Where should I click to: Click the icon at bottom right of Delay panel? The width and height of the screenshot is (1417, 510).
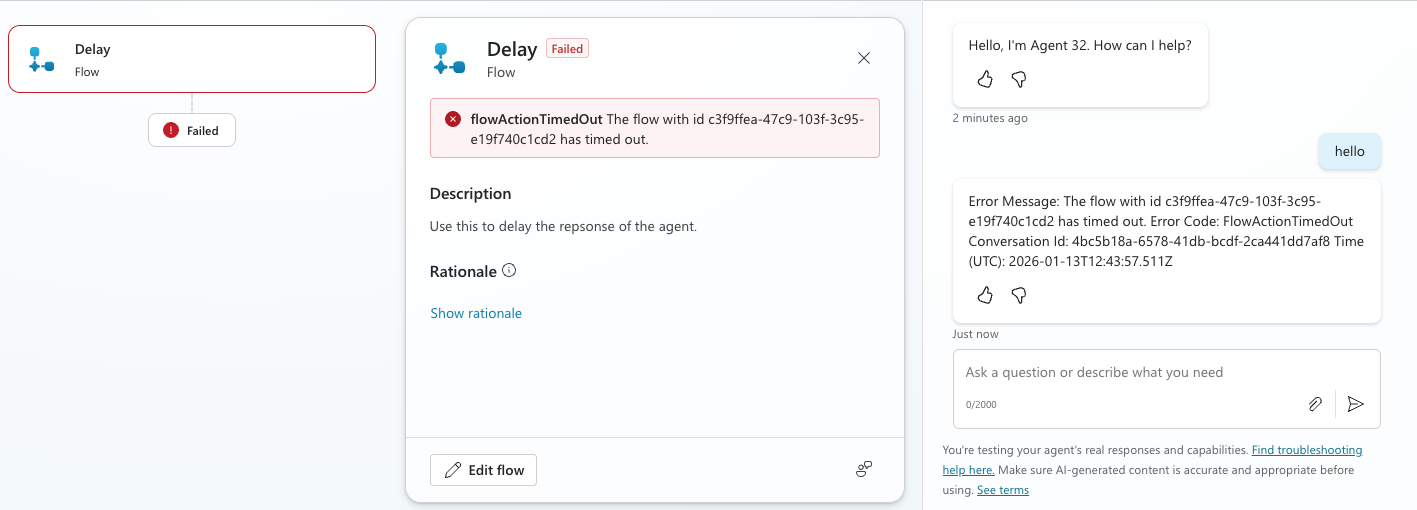[864, 469]
